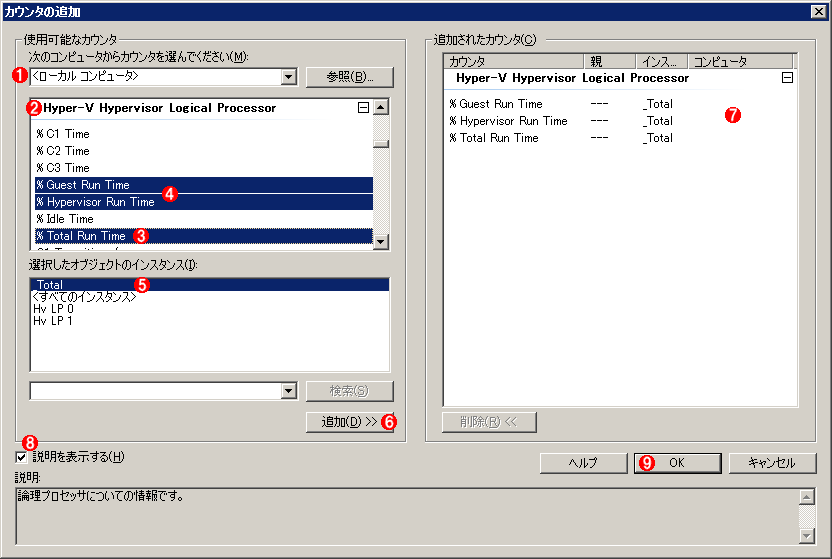Image resolution: width=832 pixels, height=559 pixels.
Task: Click the instance search text field
Action: pyautogui.click(x=155, y=391)
